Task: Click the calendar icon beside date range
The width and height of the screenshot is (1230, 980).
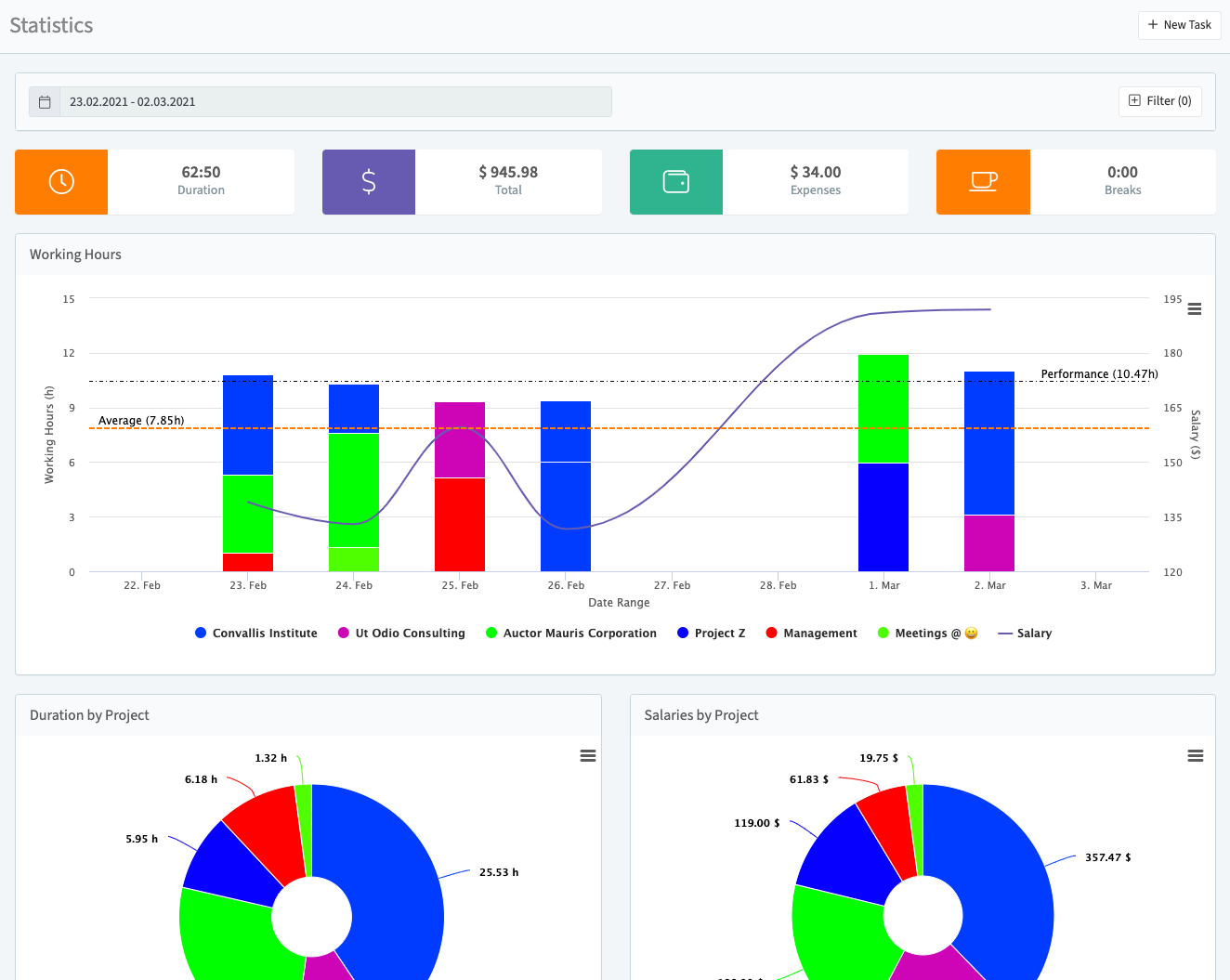Action: [x=45, y=102]
